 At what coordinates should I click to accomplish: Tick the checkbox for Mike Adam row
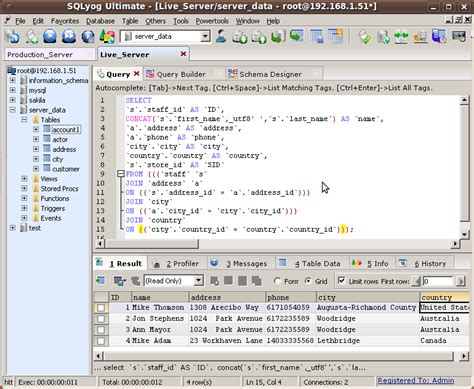pyautogui.click(x=101, y=341)
